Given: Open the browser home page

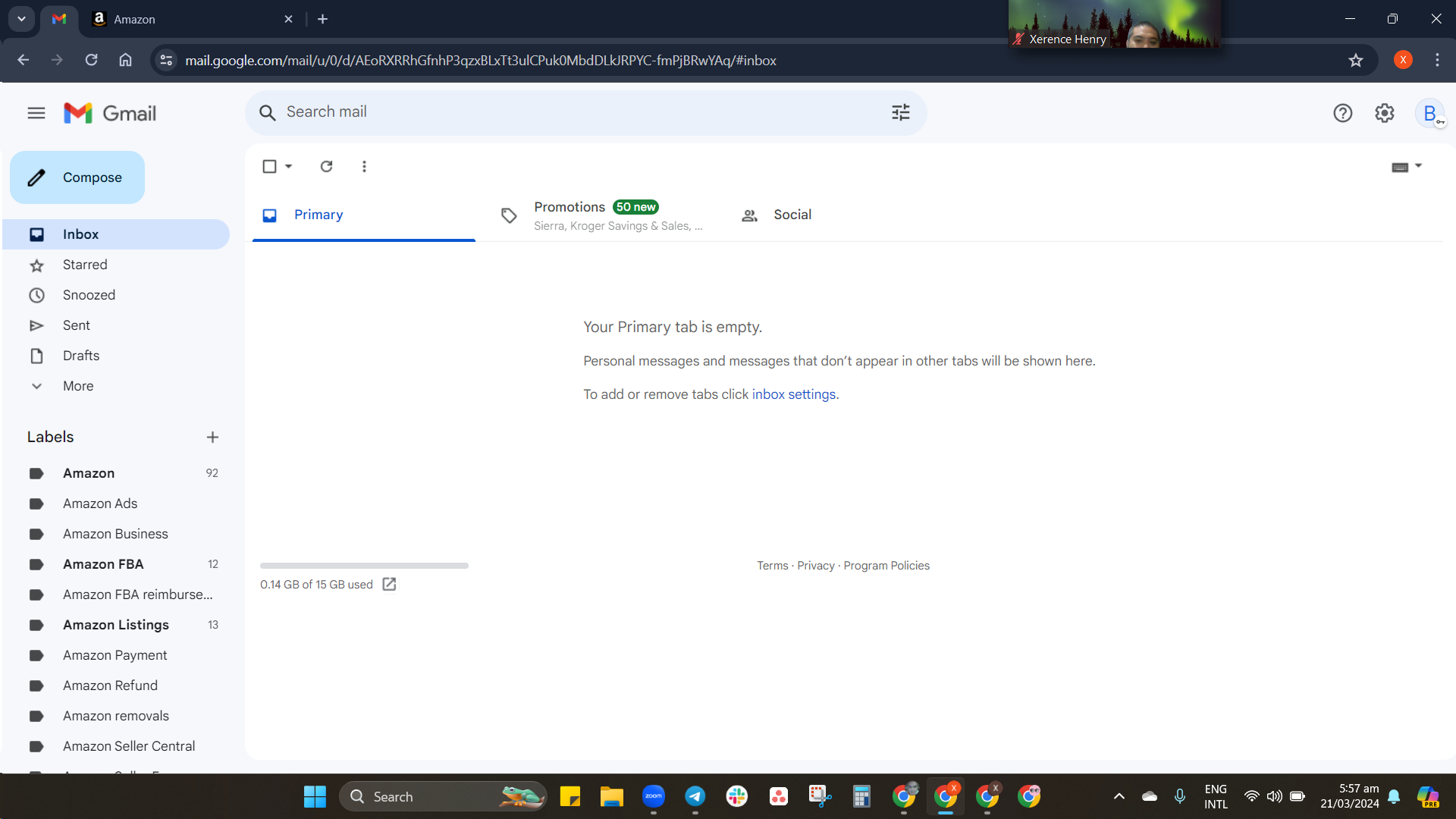Looking at the screenshot, I should point(125,60).
